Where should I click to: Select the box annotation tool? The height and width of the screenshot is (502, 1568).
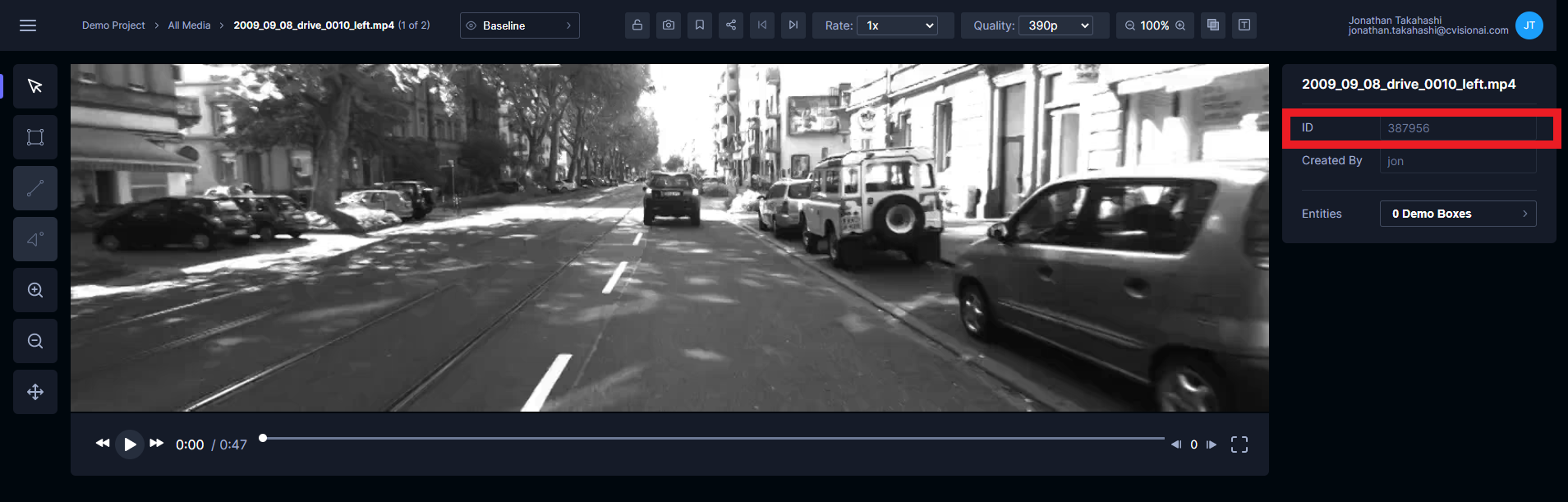click(35, 137)
